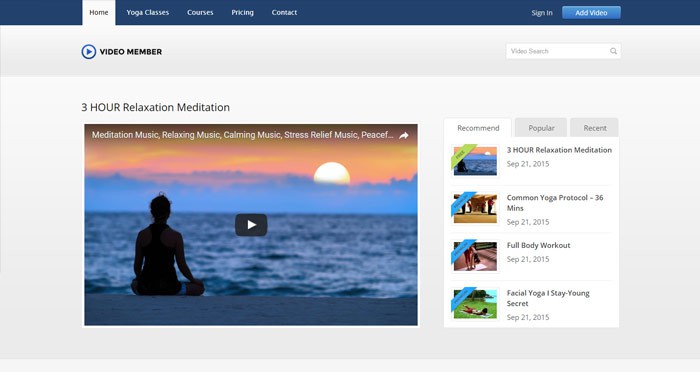Screen dimensions: 700x372
Task: Open Yoga Classes menu item
Action: coord(147,13)
